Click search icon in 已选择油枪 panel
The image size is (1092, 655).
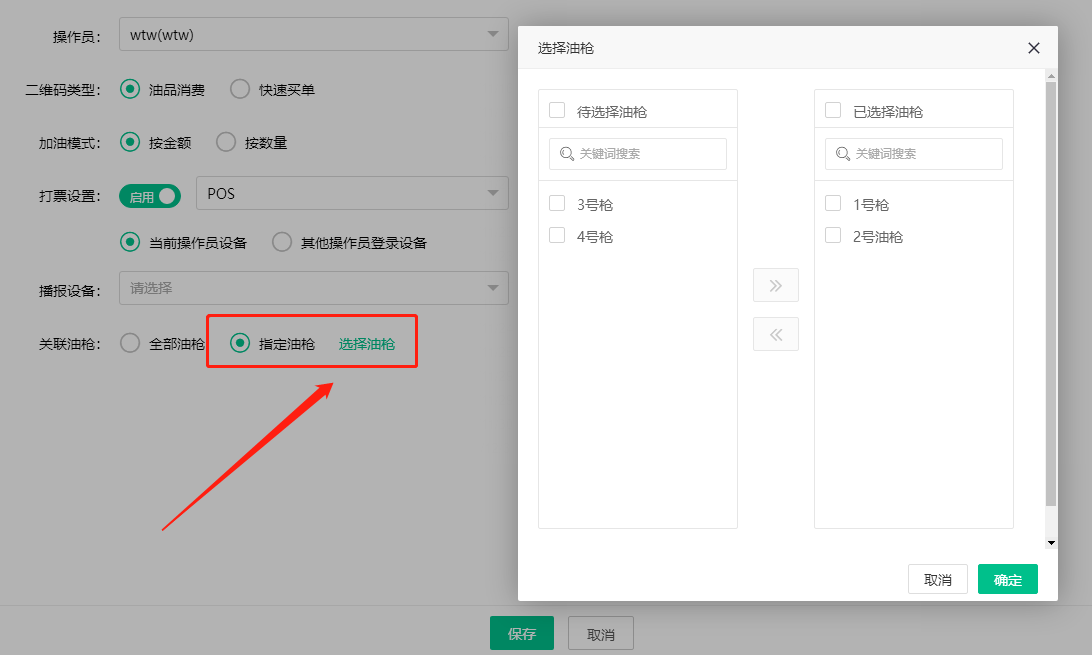tap(843, 154)
